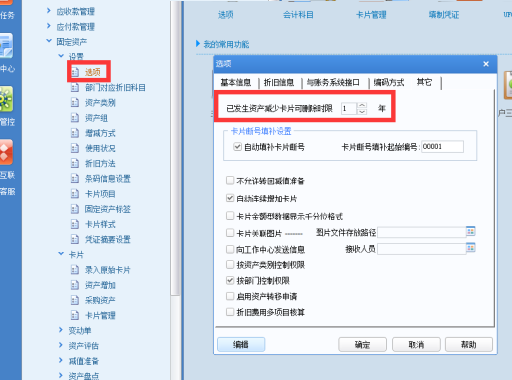Screen dimensions: 512x380
Task: Toggle 自动连续增加卡片 checkbox
Action: (230, 198)
